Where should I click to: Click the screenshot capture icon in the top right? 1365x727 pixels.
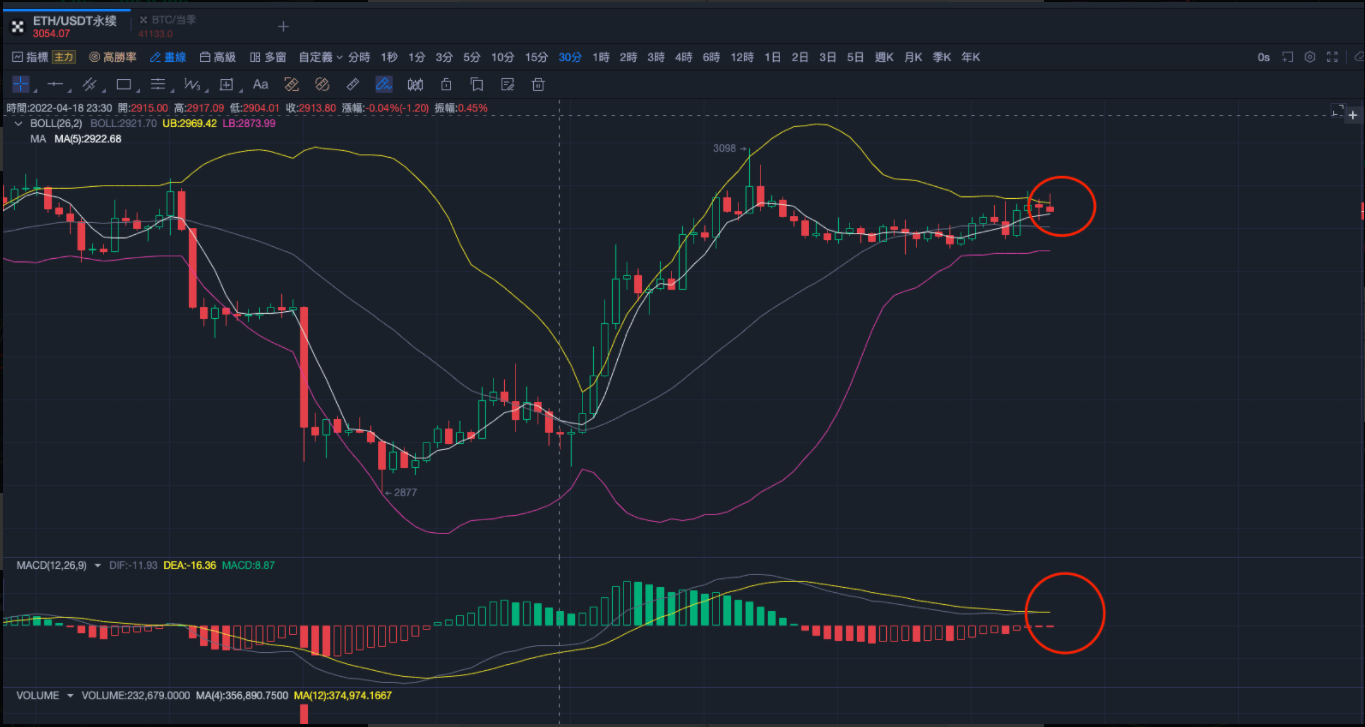pos(1288,57)
